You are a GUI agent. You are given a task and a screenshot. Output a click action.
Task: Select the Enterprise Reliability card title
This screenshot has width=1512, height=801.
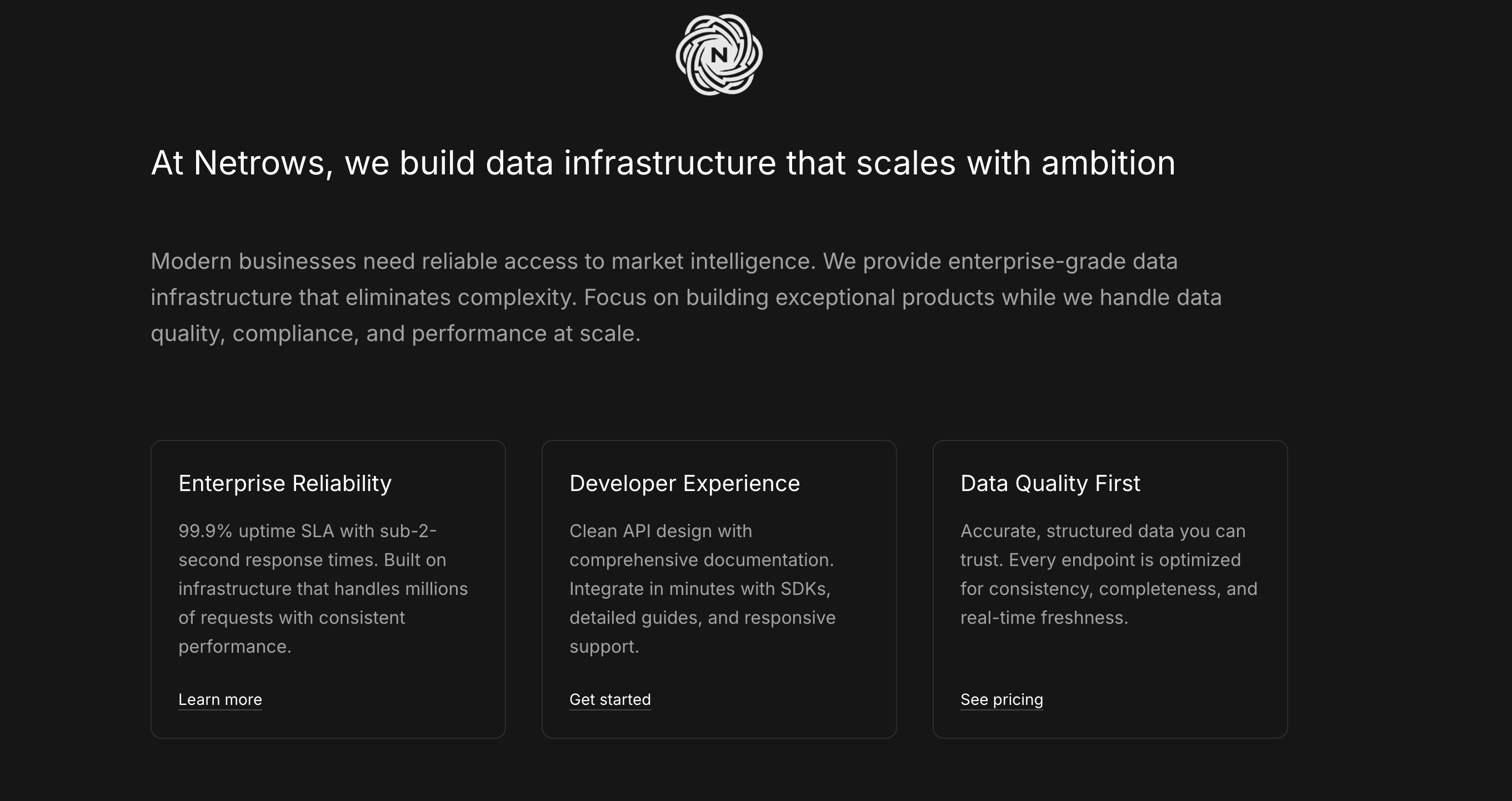coord(284,483)
